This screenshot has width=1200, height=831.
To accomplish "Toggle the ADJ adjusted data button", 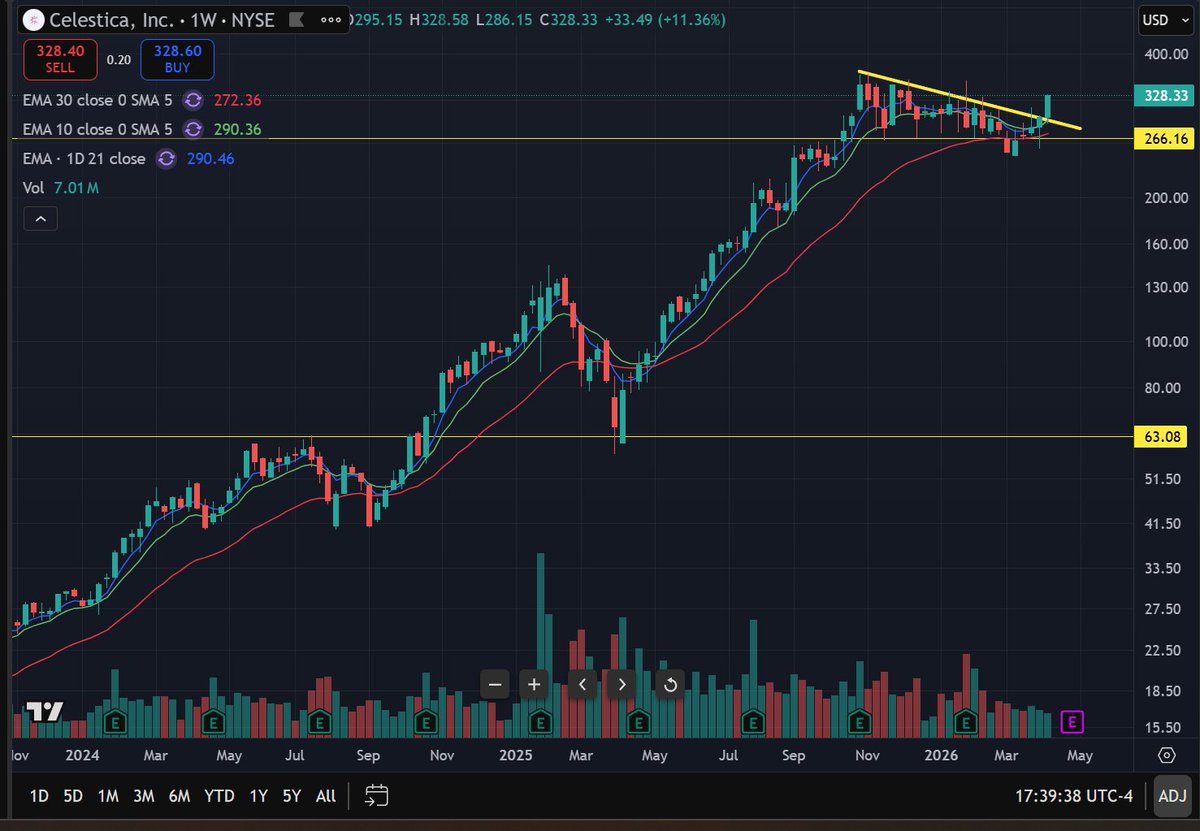I will point(1171,796).
